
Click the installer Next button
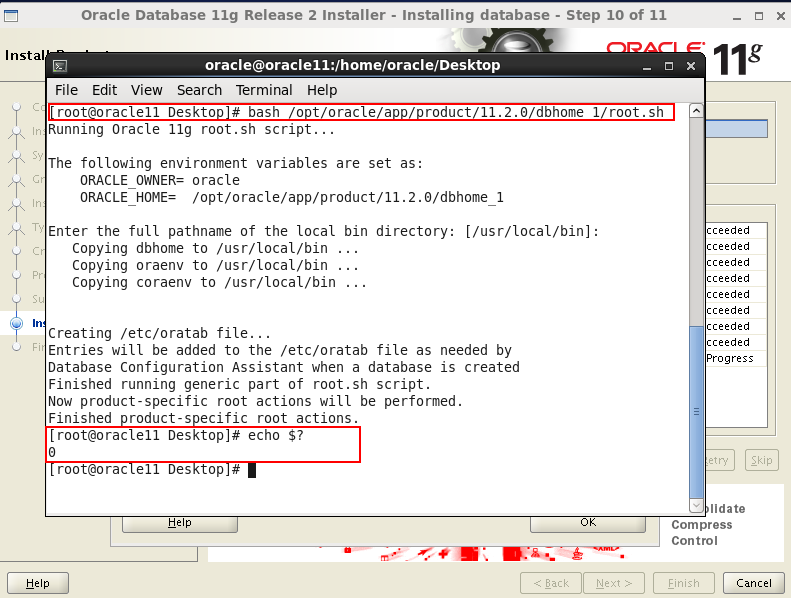(614, 583)
